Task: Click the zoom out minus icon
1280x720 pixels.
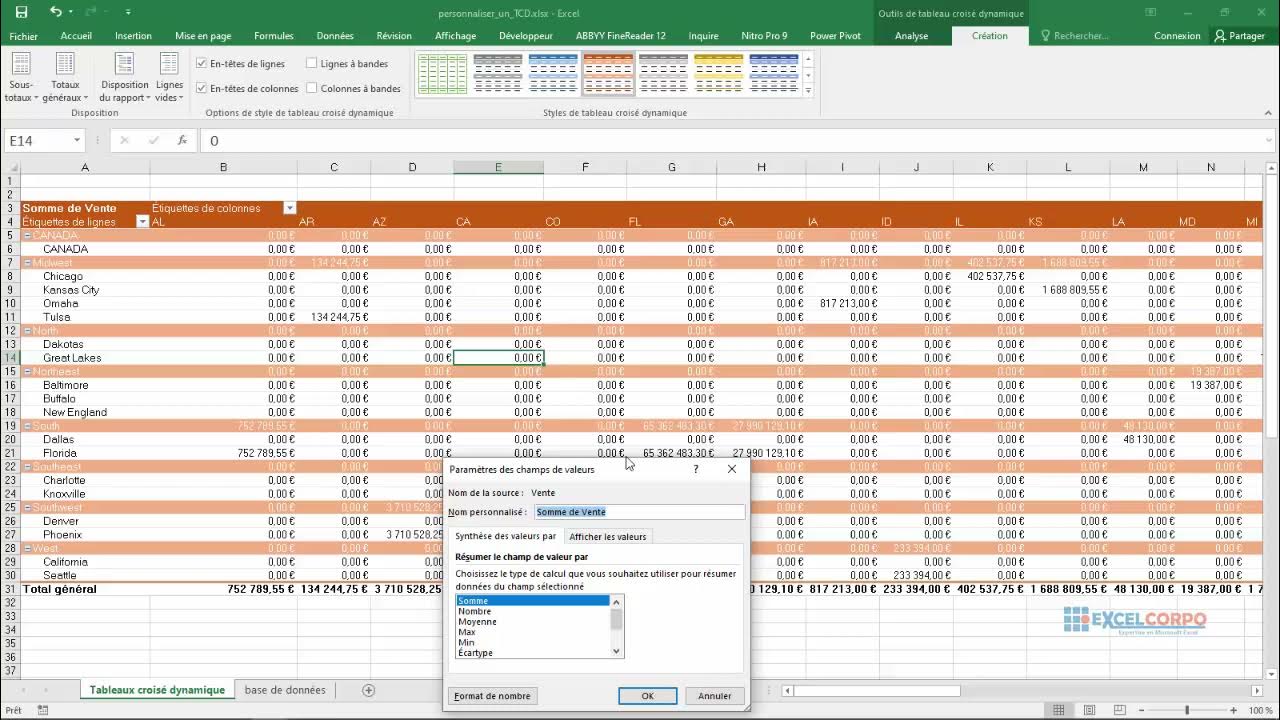Action: [1139, 710]
